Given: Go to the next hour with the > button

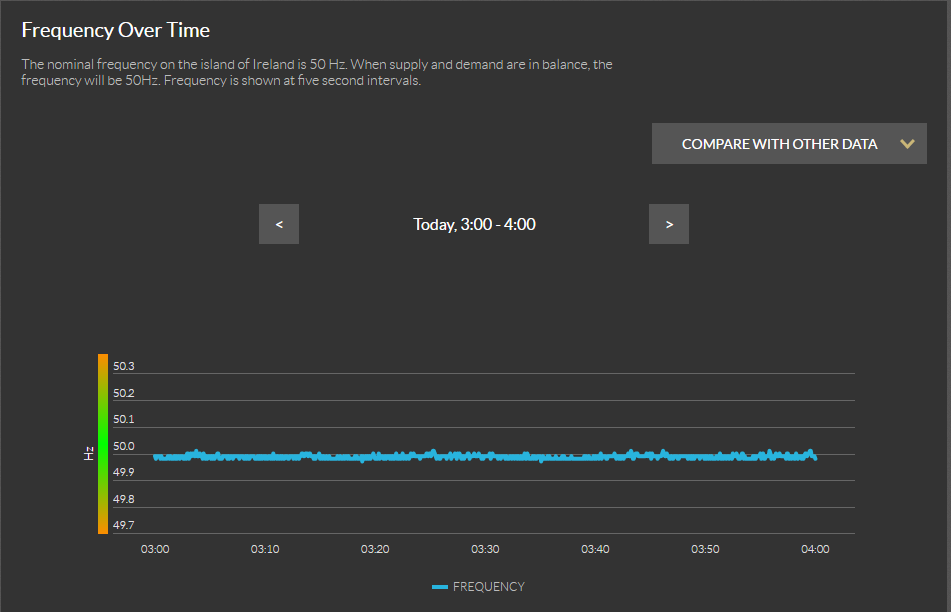Looking at the screenshot, I should click(669, 224).
